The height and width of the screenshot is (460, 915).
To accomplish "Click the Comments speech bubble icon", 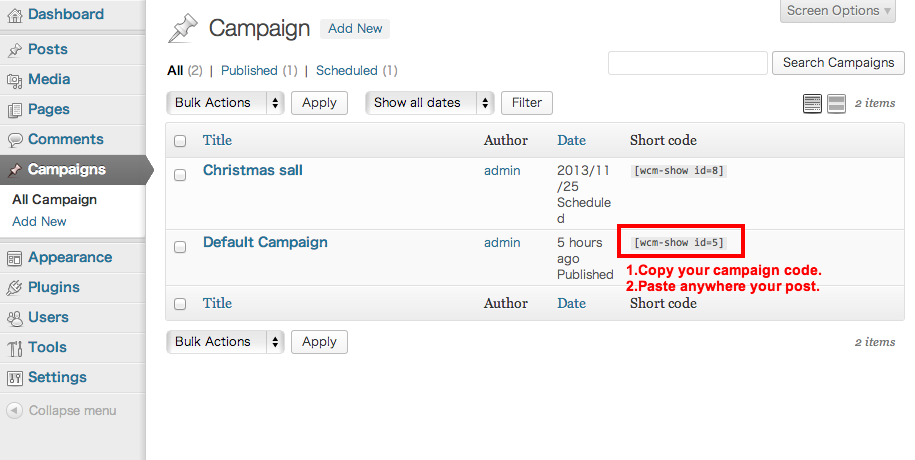I will tap(14, 140).
